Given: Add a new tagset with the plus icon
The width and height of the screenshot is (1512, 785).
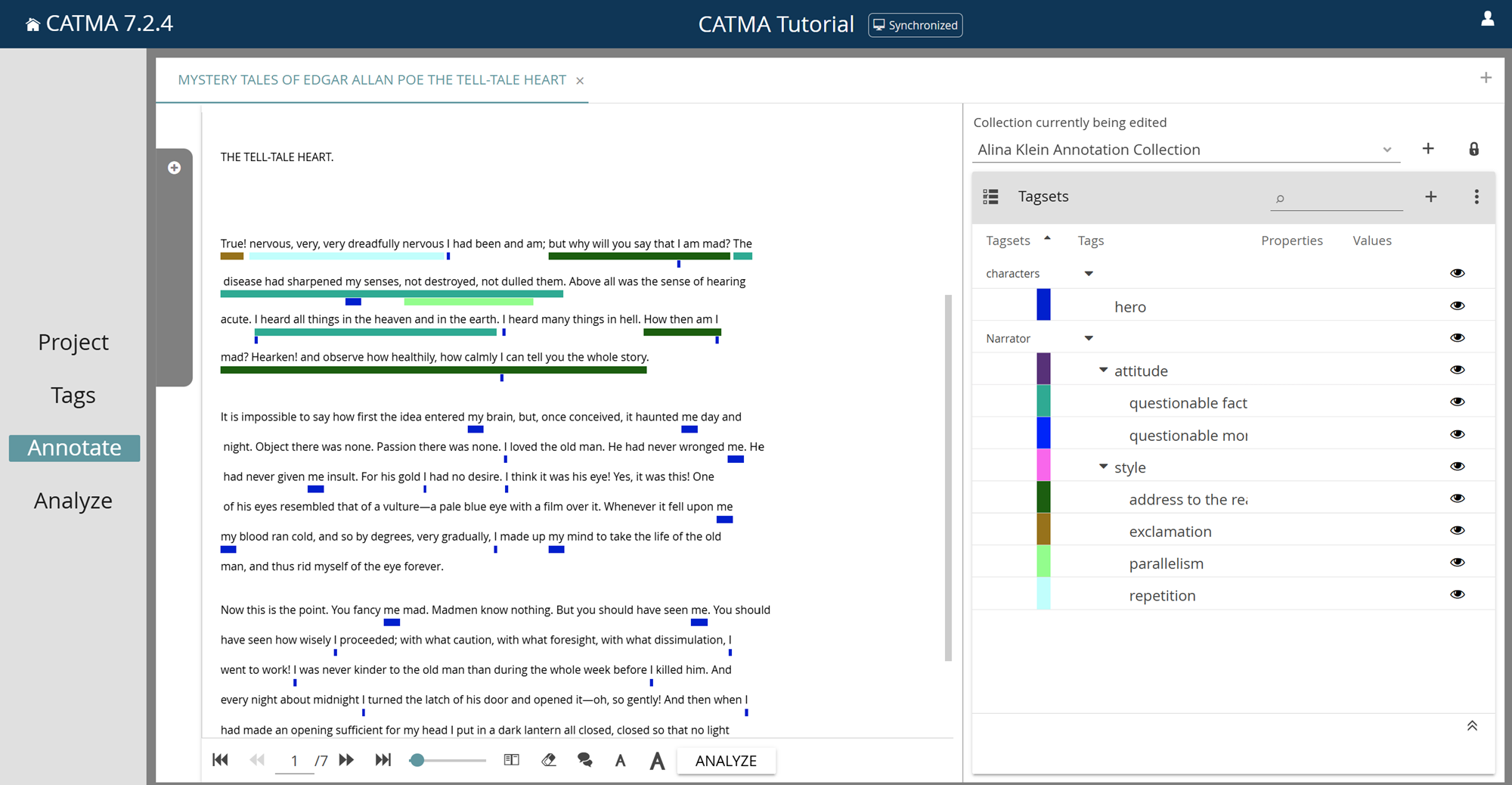Looking at the screenshot, I should pyautogui.click(x=1431, y=197).
